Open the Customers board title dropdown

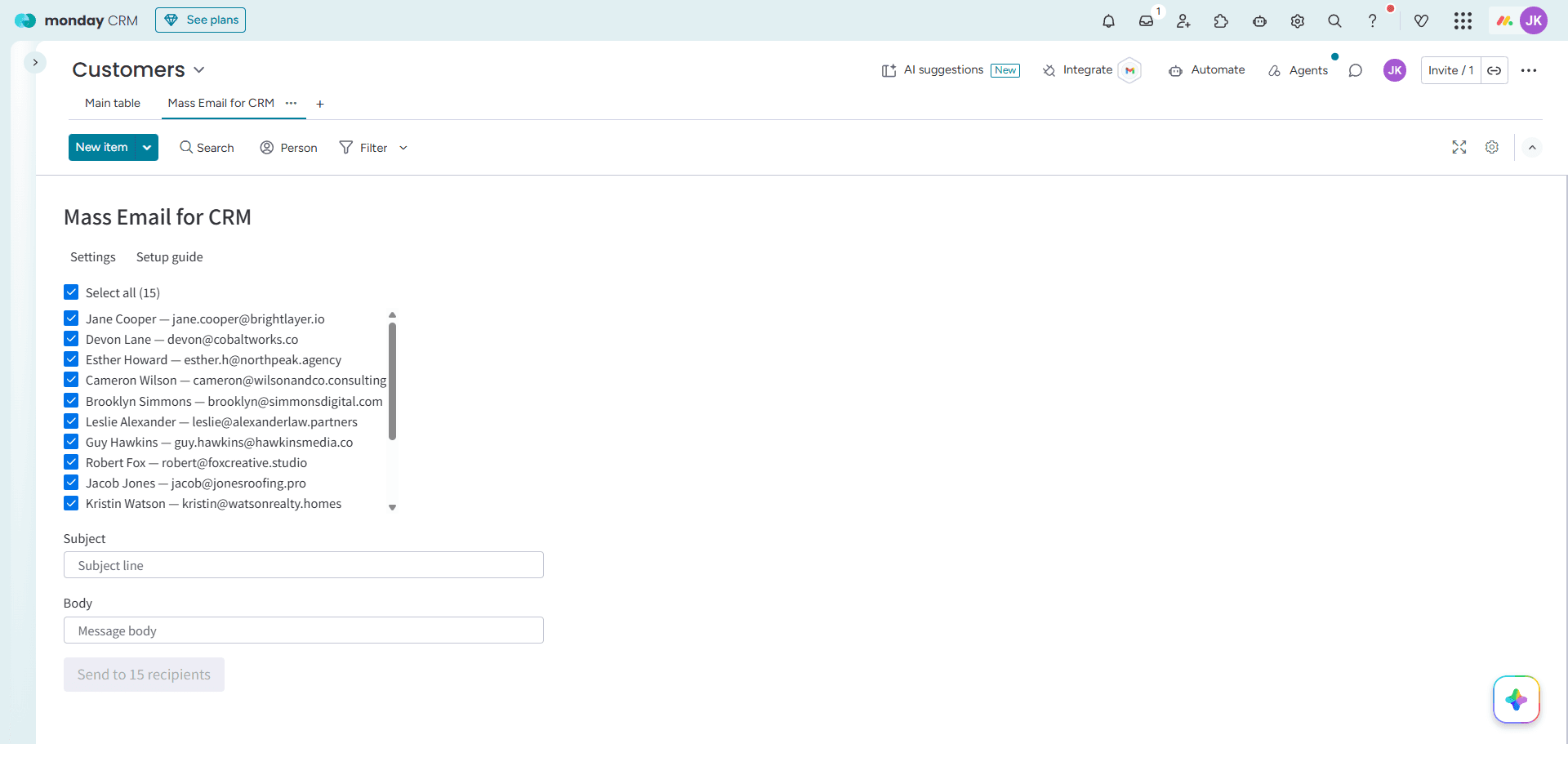coord(198,70)
